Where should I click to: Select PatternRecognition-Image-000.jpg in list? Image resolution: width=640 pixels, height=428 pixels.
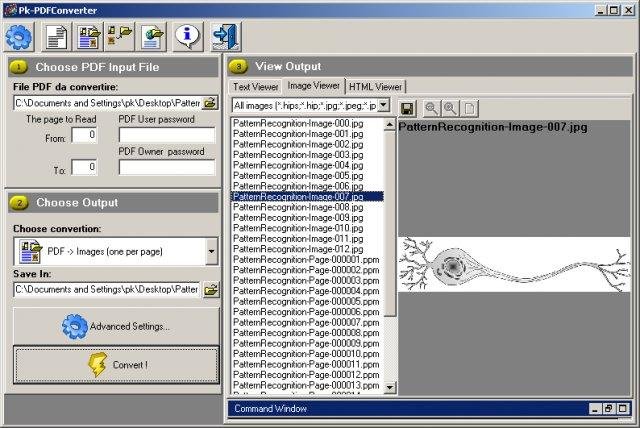tap(307, 123)
